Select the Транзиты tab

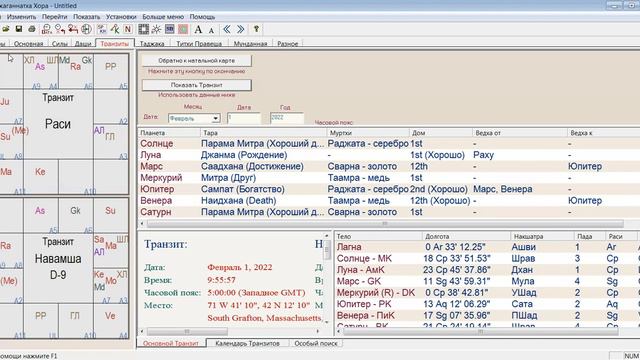point(114,44)
